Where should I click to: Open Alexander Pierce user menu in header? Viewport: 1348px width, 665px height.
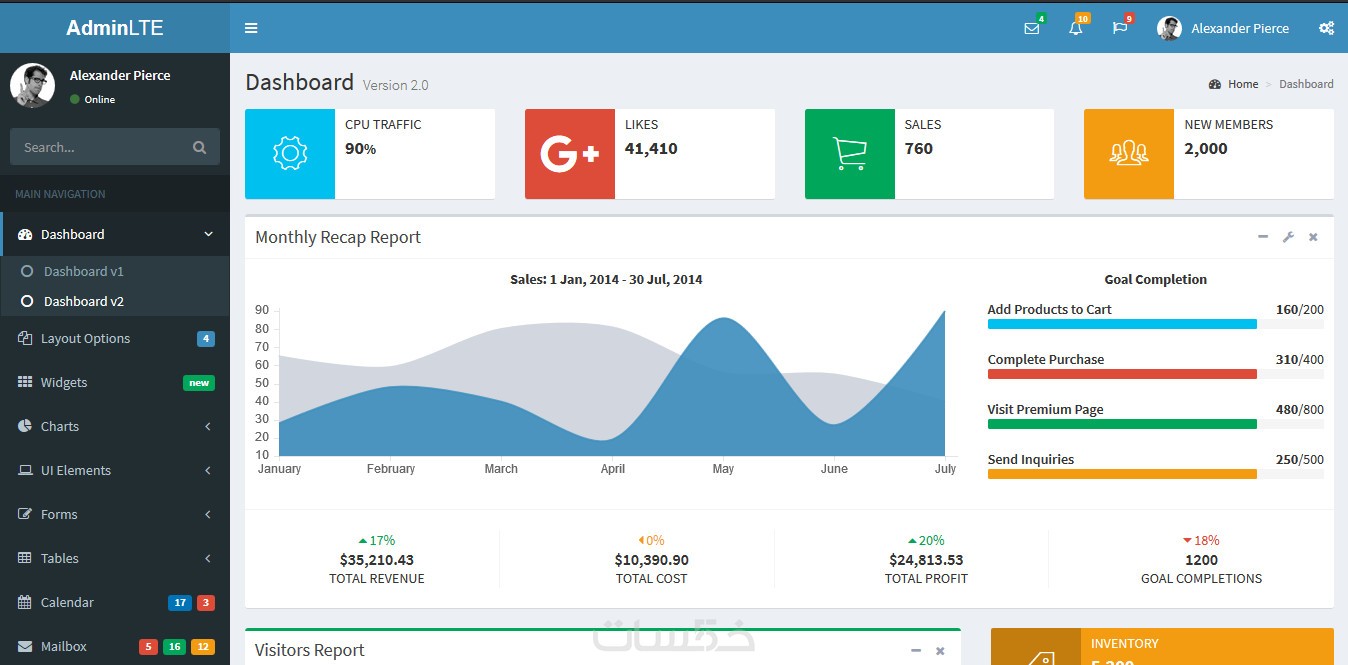pos(1223,28)
